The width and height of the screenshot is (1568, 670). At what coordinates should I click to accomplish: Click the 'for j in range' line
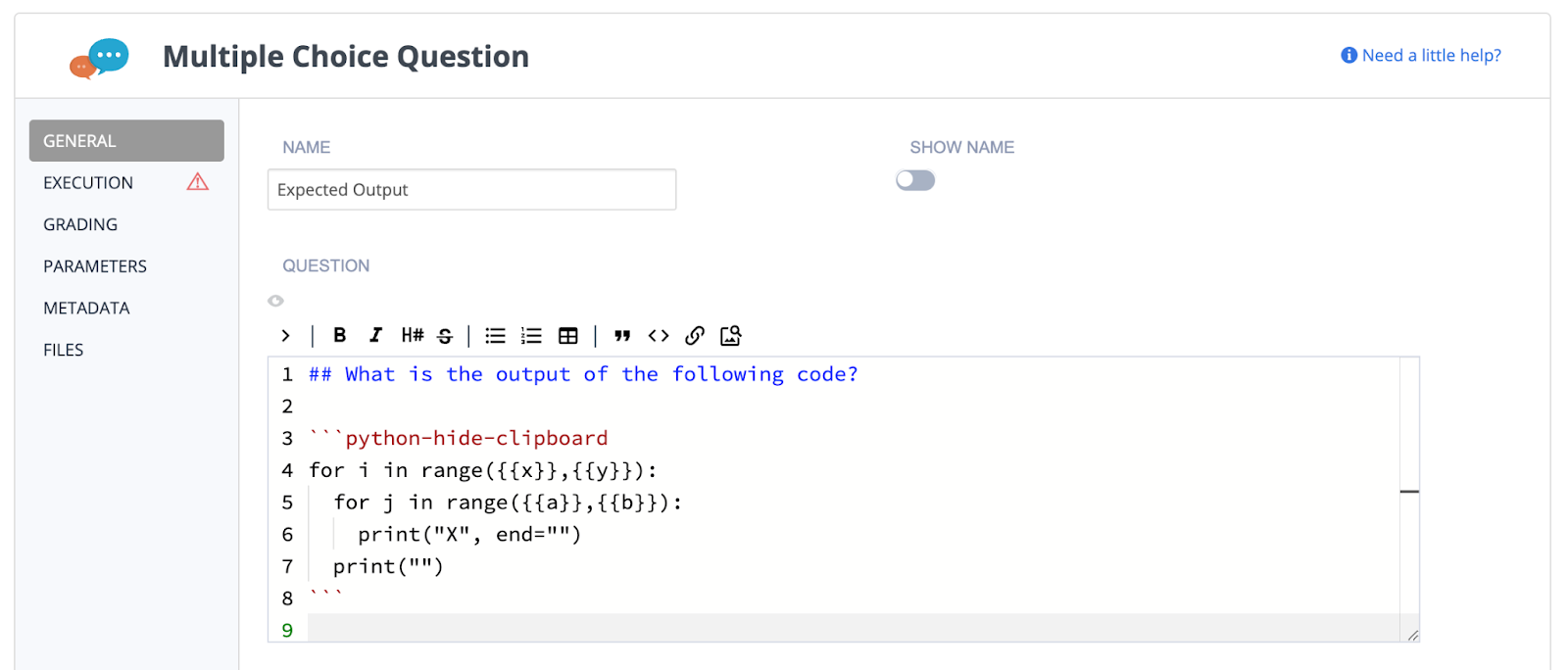508,502
